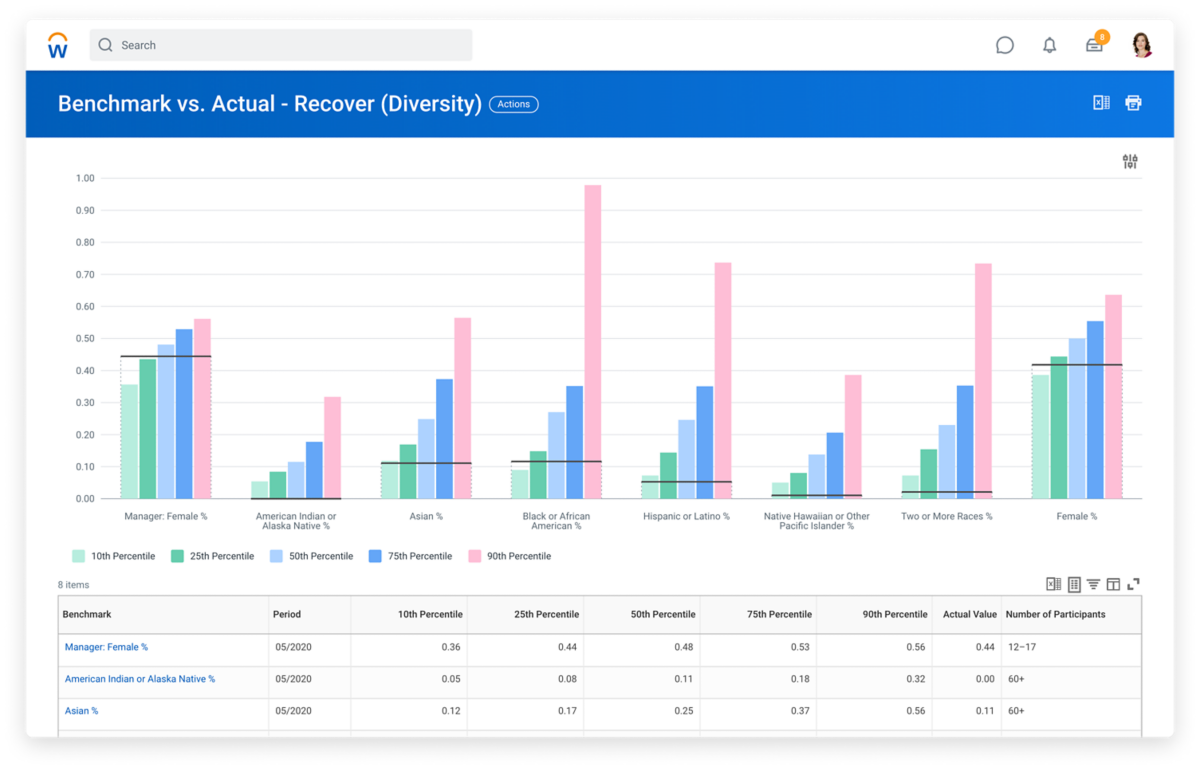This screenshot has width=1200, height=770.
Task: Select the Period column header
Action: pos(287,614)
